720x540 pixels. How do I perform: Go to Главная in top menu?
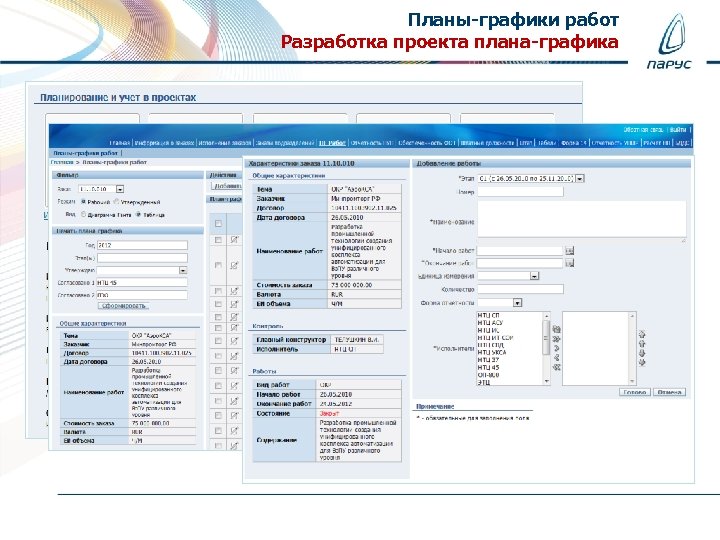(x=120, y=143)
